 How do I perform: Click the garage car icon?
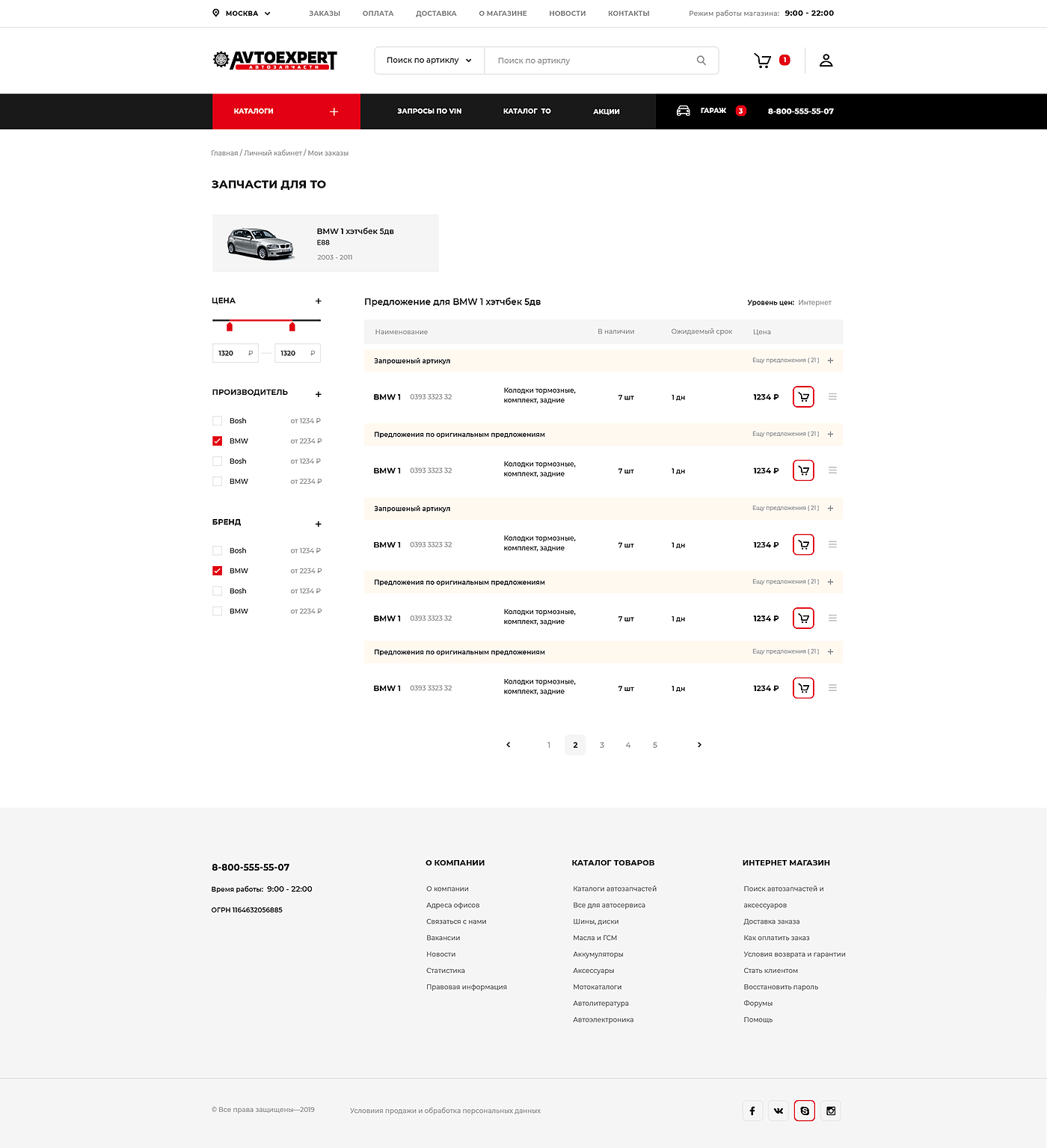pyautogui.click(x=684, y=111)
